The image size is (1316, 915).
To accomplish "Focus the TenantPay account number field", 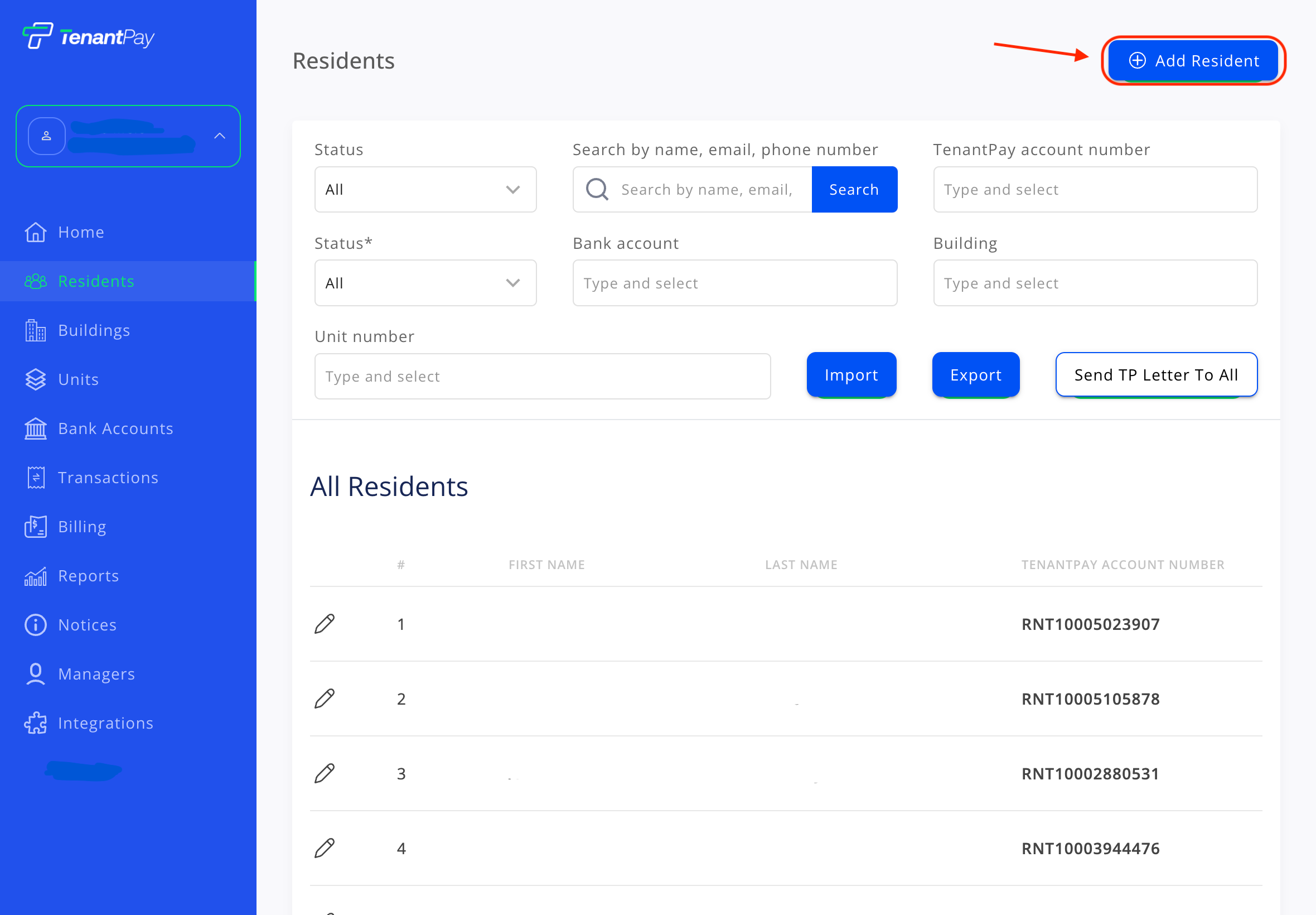I will (x=1095, y=190).
